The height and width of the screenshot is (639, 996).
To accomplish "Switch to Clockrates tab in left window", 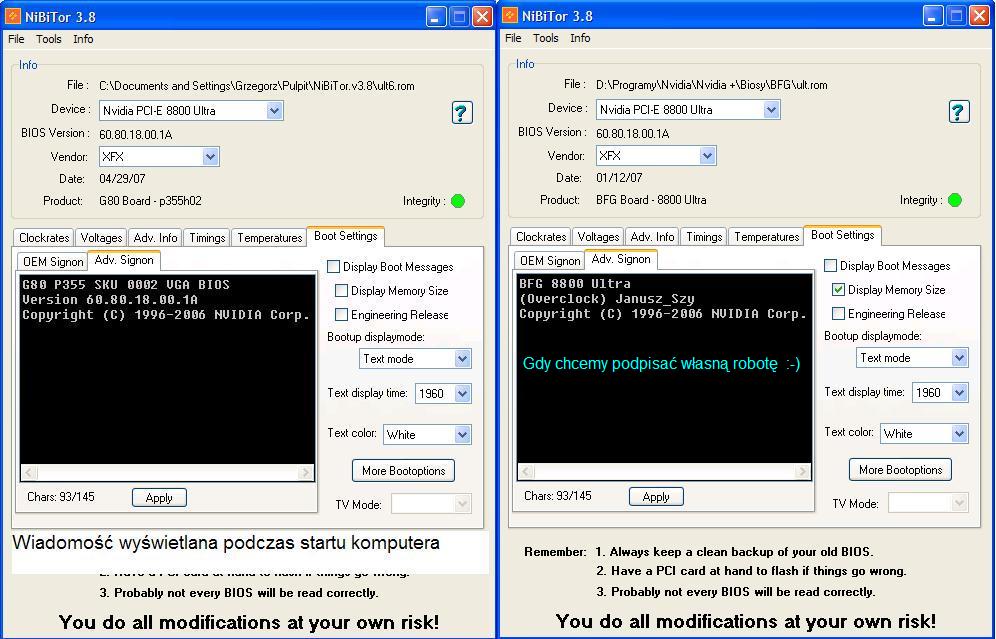I will click(44, 238).
